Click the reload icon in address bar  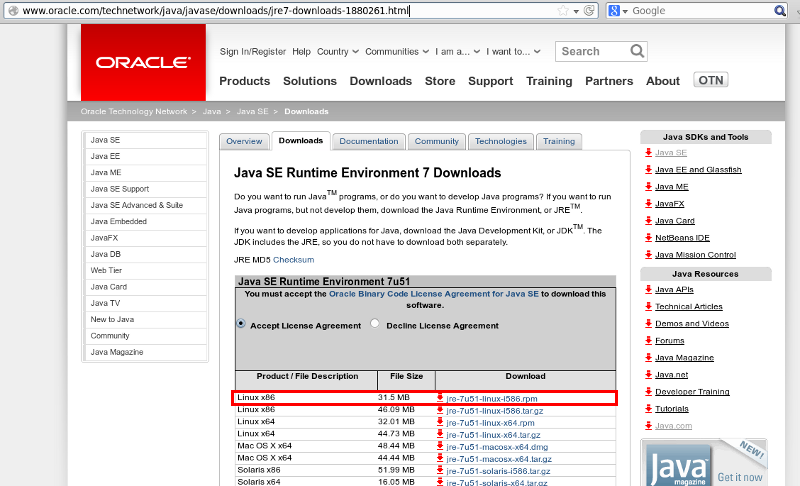tap(589, 10)
